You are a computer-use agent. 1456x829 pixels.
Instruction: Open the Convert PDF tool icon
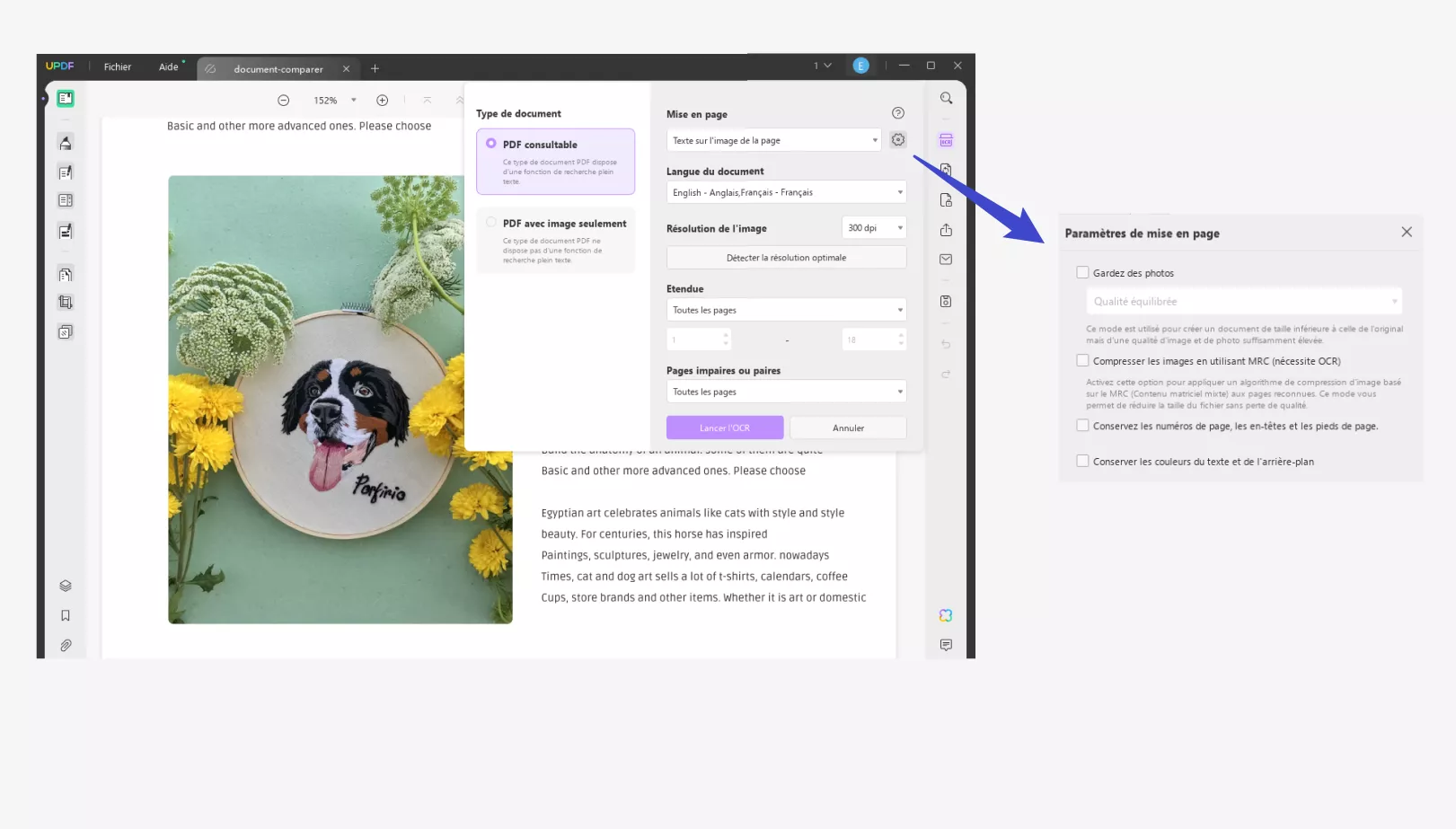pyautogui.click(x=947, y=170)
